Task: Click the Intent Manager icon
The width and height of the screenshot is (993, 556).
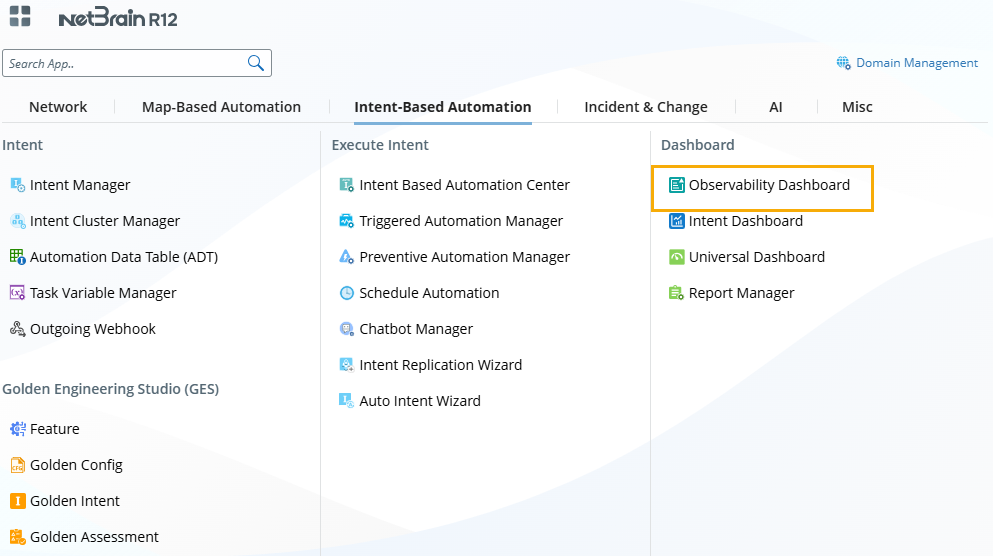Action: (17, 185)
